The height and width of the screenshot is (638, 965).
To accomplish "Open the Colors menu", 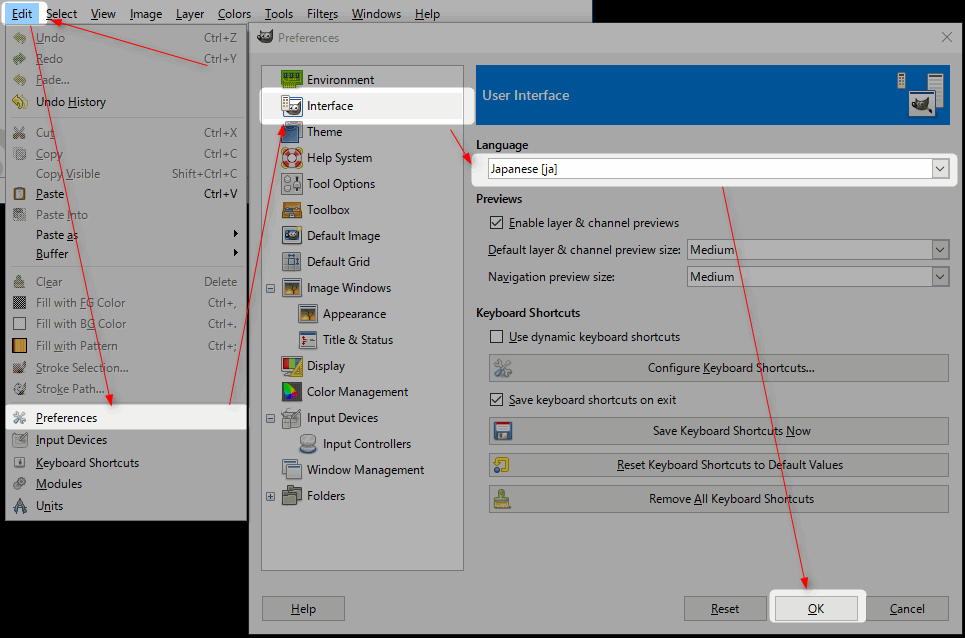I will click(x=234, y=14).
